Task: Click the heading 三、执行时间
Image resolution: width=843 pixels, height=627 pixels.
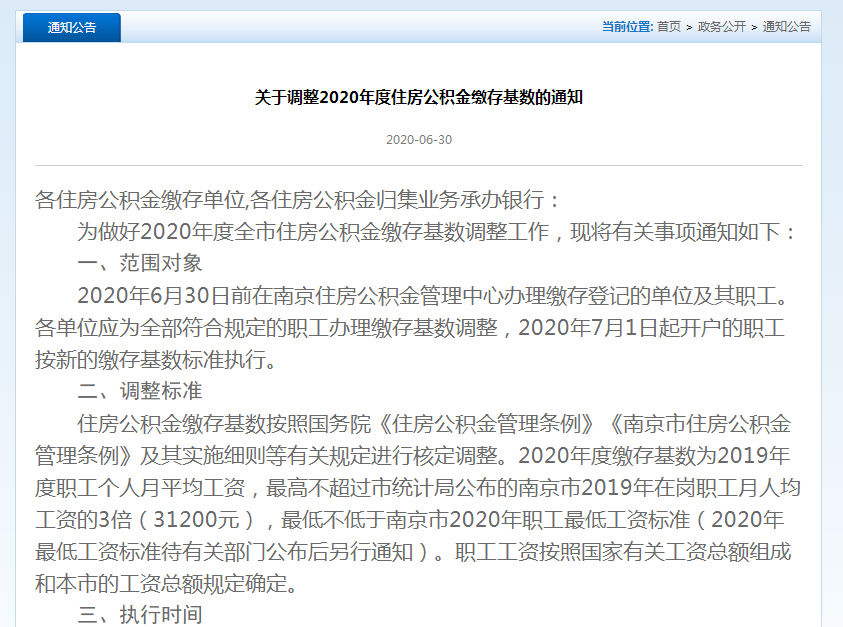Action: pyautogui.click(x=140, y=614)
